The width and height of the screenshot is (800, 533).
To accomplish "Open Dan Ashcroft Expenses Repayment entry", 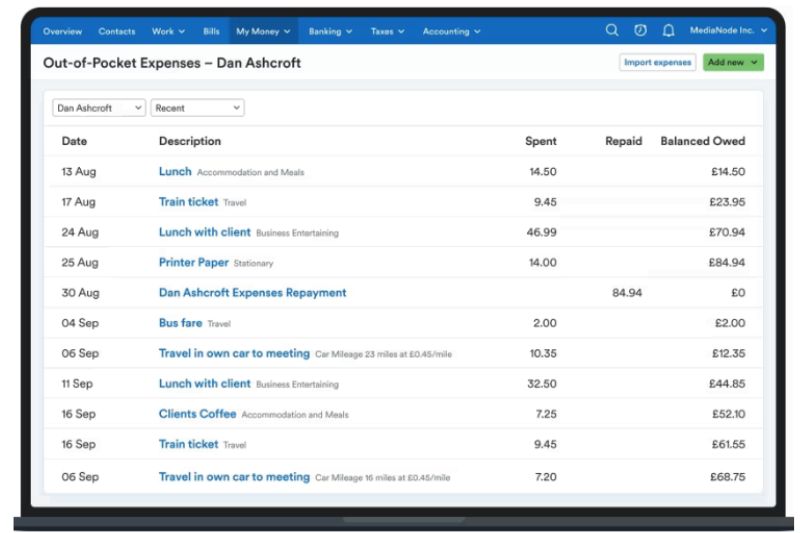I will pyautogui.click(x=252, y=293).
